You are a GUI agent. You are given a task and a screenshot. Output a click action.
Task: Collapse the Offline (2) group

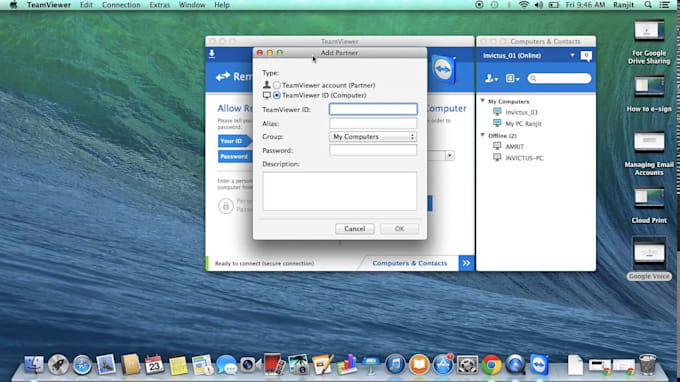(483, 136)
